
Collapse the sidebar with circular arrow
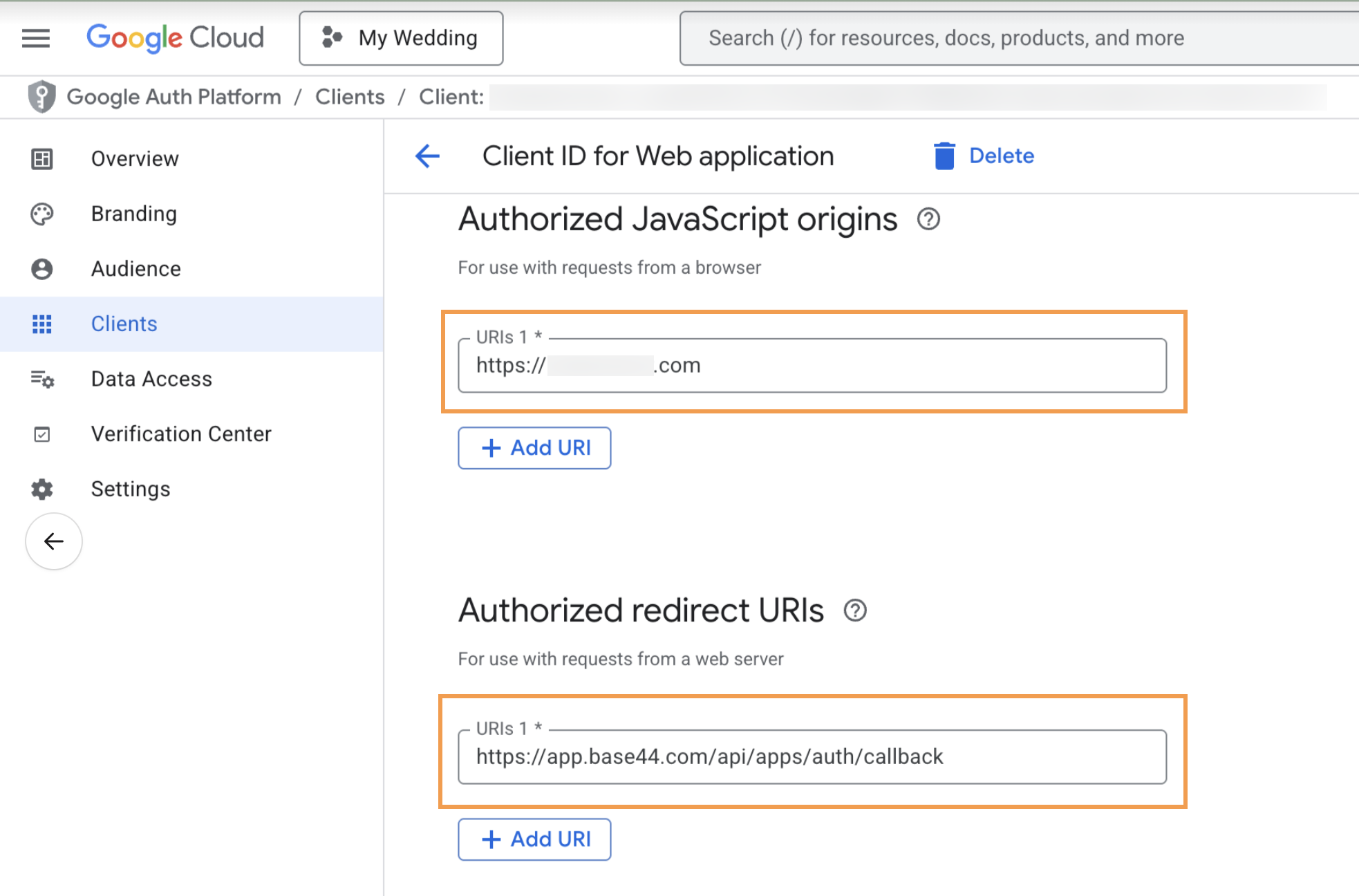(x=54, y=542)
